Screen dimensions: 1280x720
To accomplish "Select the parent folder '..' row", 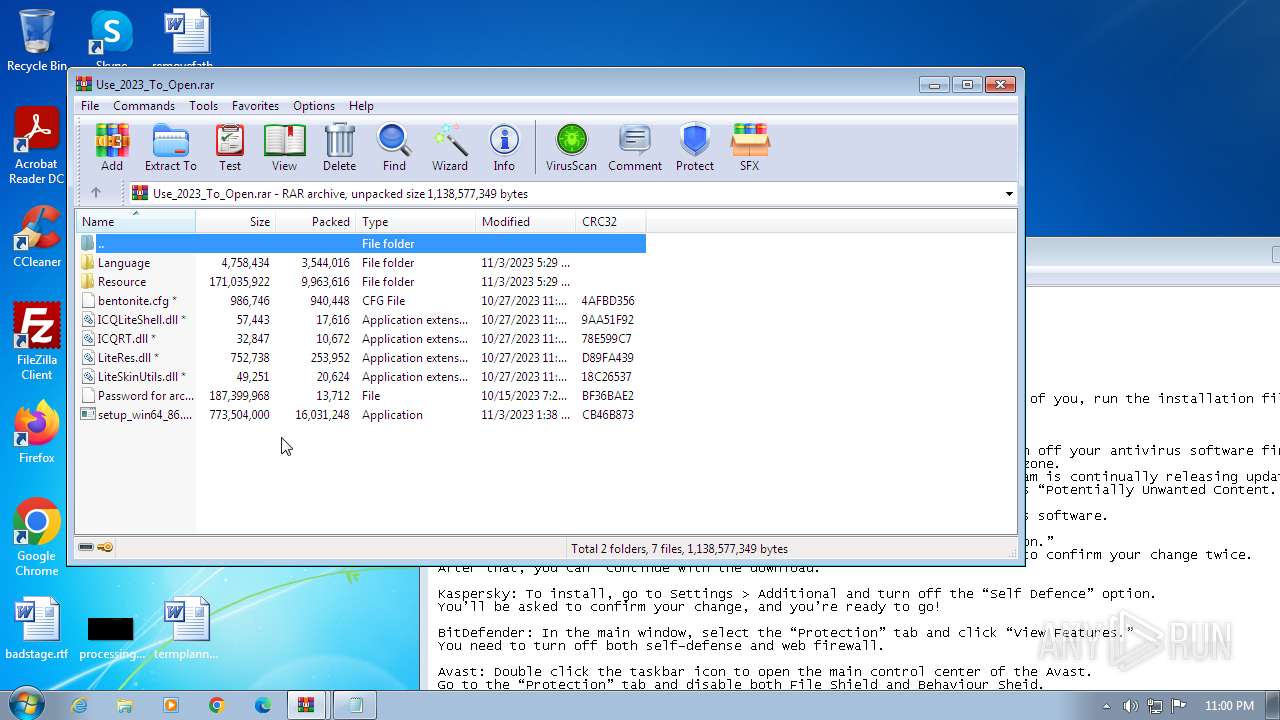I will click(361, 244).
